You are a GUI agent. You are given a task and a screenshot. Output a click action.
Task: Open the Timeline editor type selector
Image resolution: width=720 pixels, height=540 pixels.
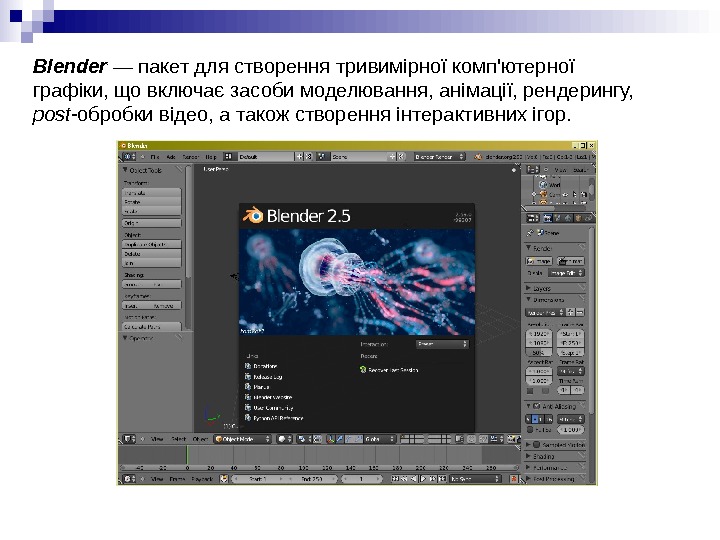click(129, 479)
